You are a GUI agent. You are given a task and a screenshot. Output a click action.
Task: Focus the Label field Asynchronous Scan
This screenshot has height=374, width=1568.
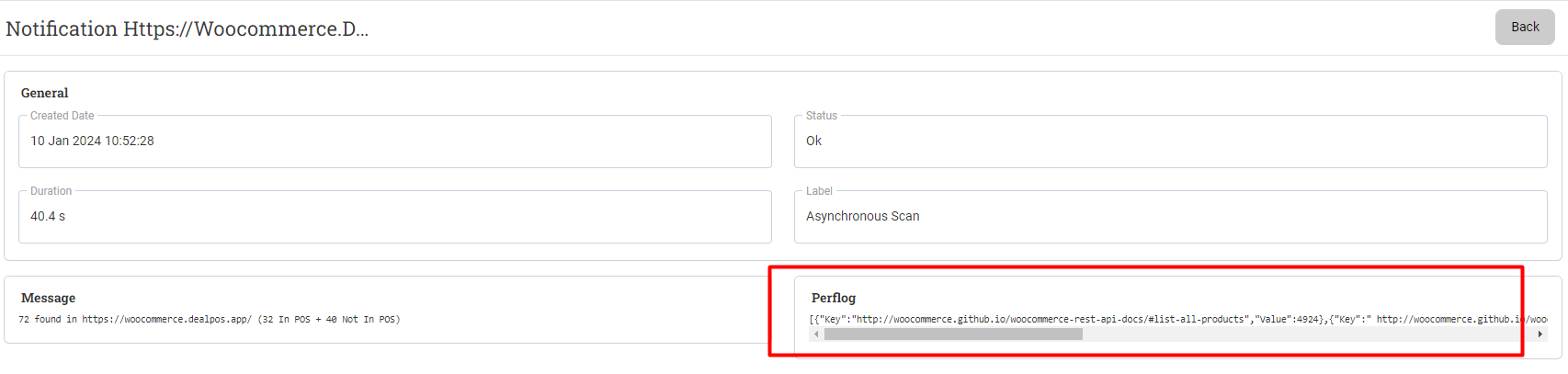(1170, 217)
